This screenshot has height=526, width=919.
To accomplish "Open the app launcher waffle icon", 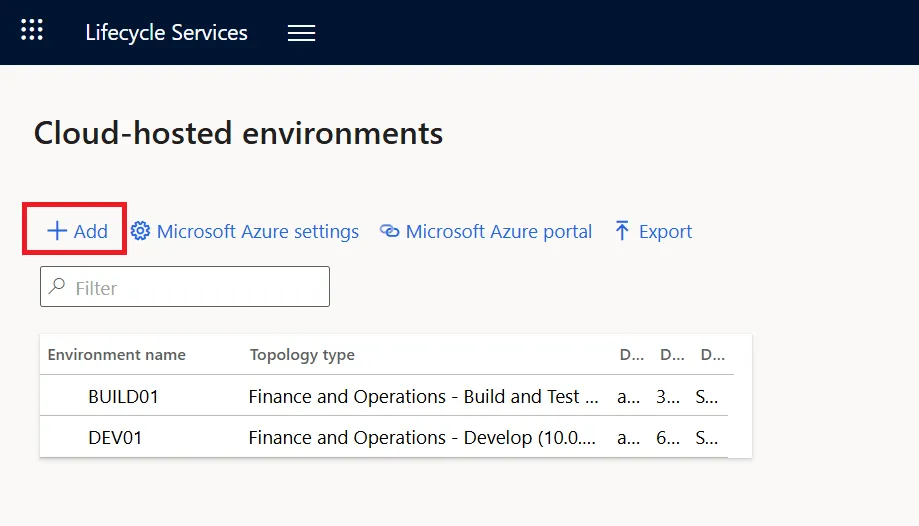I will tap(32, 30).
